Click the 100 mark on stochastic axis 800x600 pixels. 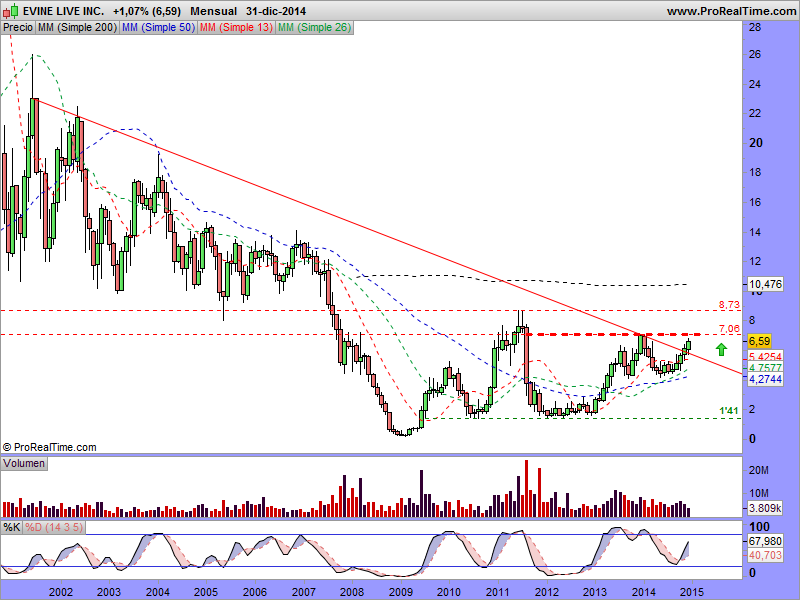(759, 527)
